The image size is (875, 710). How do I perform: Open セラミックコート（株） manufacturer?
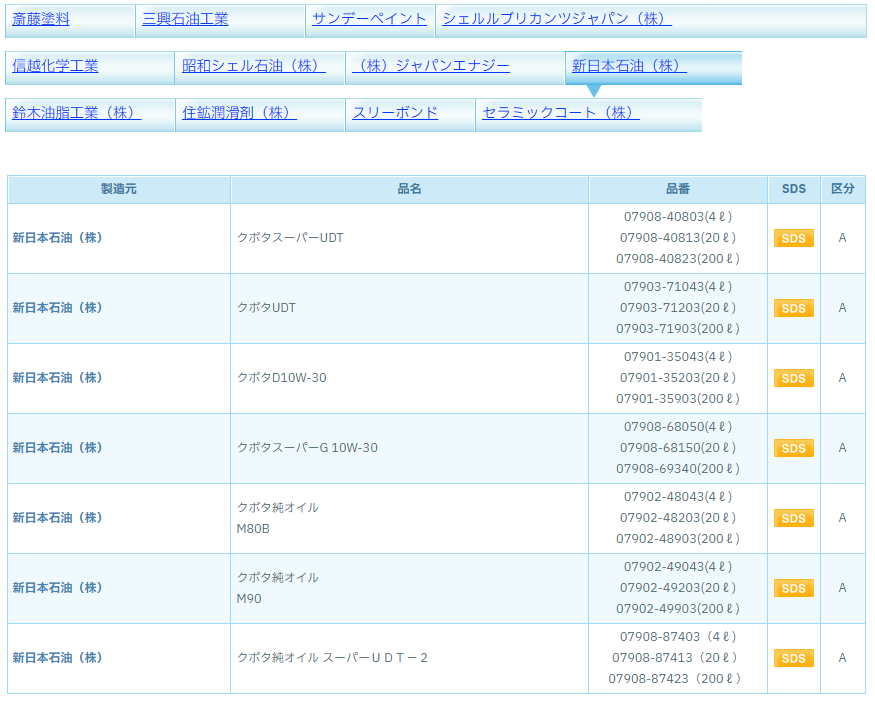tap(561, 113)
